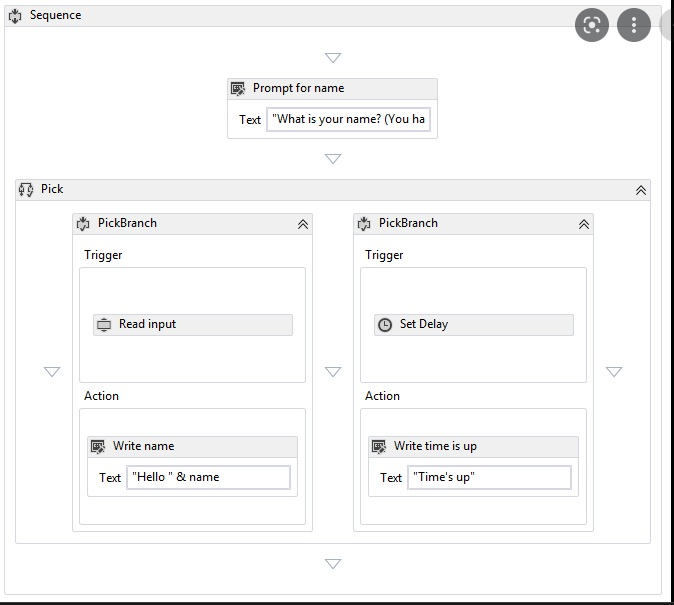Viewport: 674px width, 605px height.
Task: Collapse the PickBranch containing Read input
Action: point(303,224)
